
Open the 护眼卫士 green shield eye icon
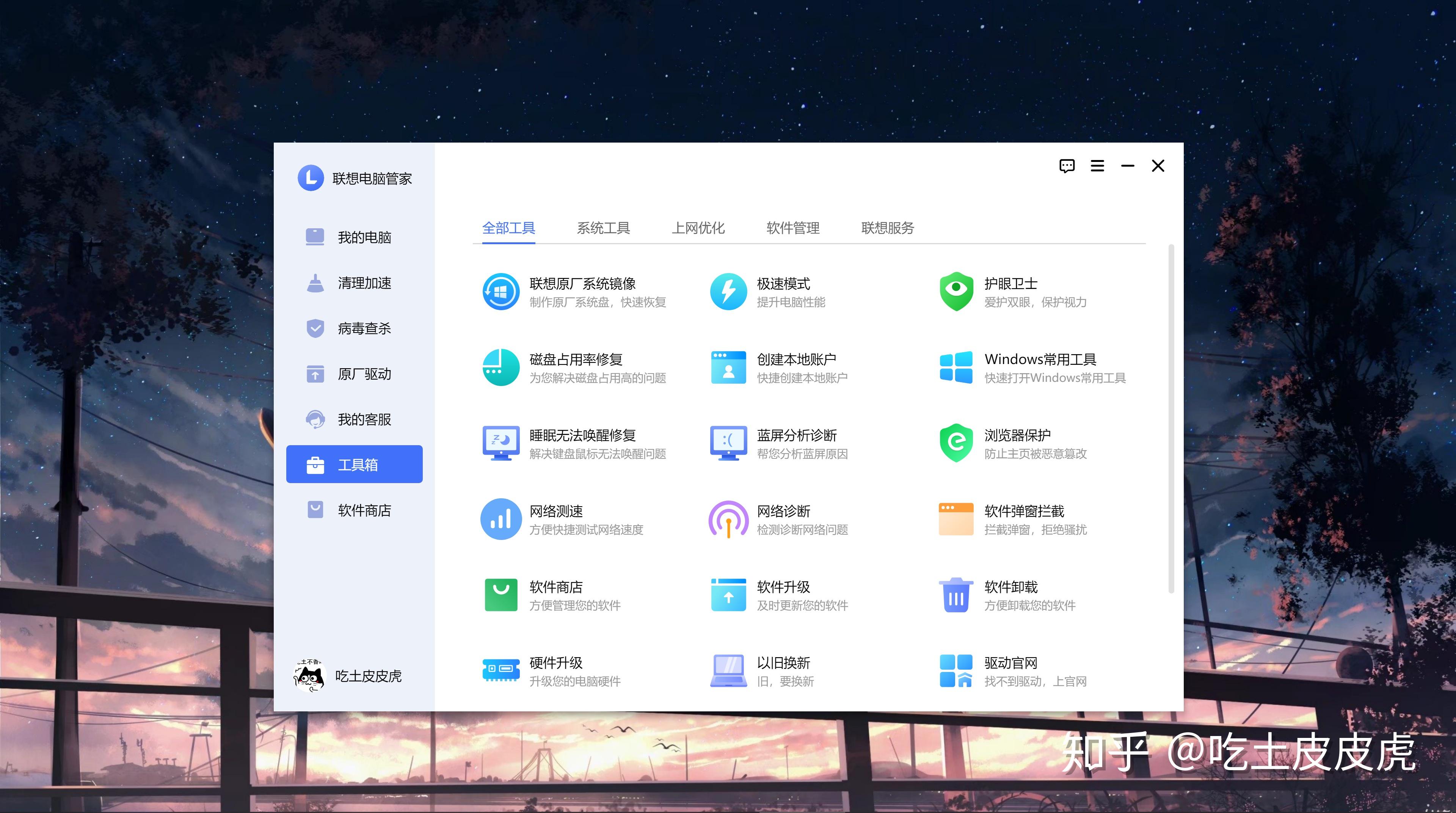tap(956, 292)
